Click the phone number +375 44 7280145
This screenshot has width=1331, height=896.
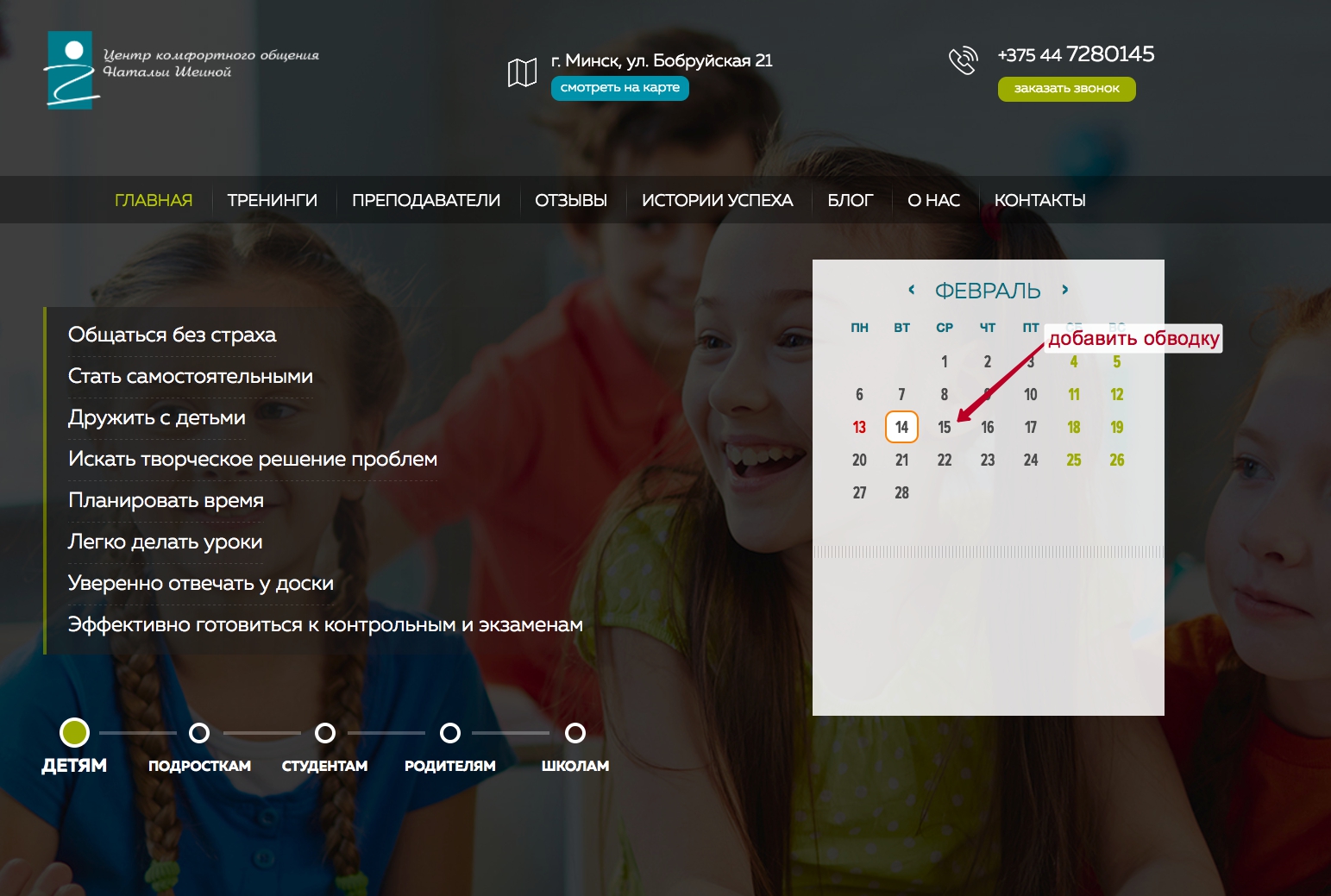[1076, 54]
